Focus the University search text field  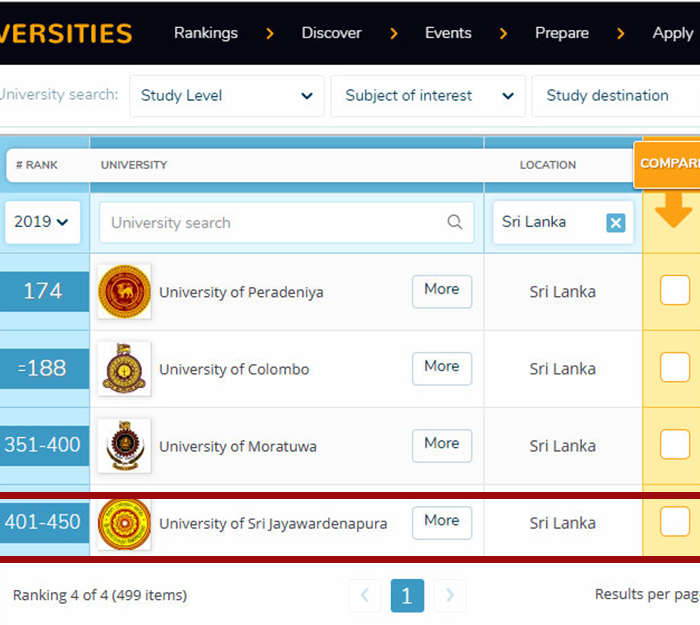click(275, 222)
